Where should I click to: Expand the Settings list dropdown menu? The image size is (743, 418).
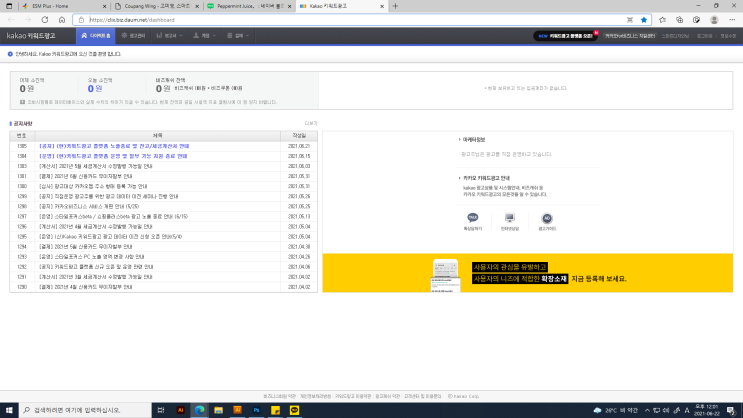point(238,36)
